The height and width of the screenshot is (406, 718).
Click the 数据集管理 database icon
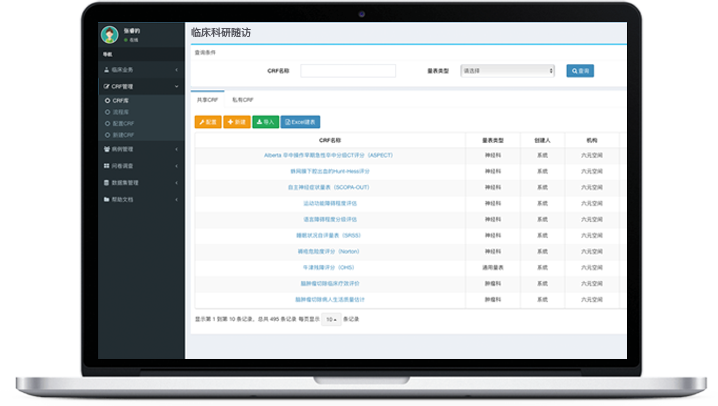[106, 183]
